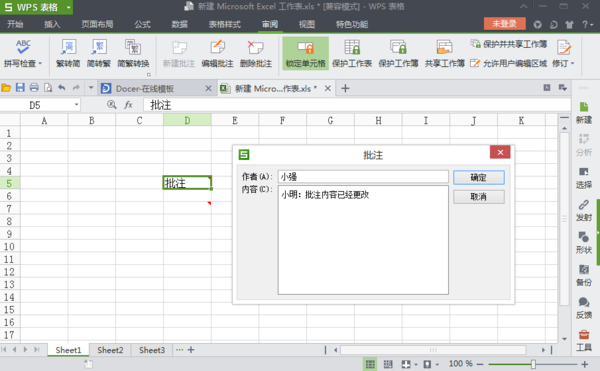The width and height of the screenshot is (600, 371).
Task: Close the 批注 dialog with red X
Action: coord(500,152)
